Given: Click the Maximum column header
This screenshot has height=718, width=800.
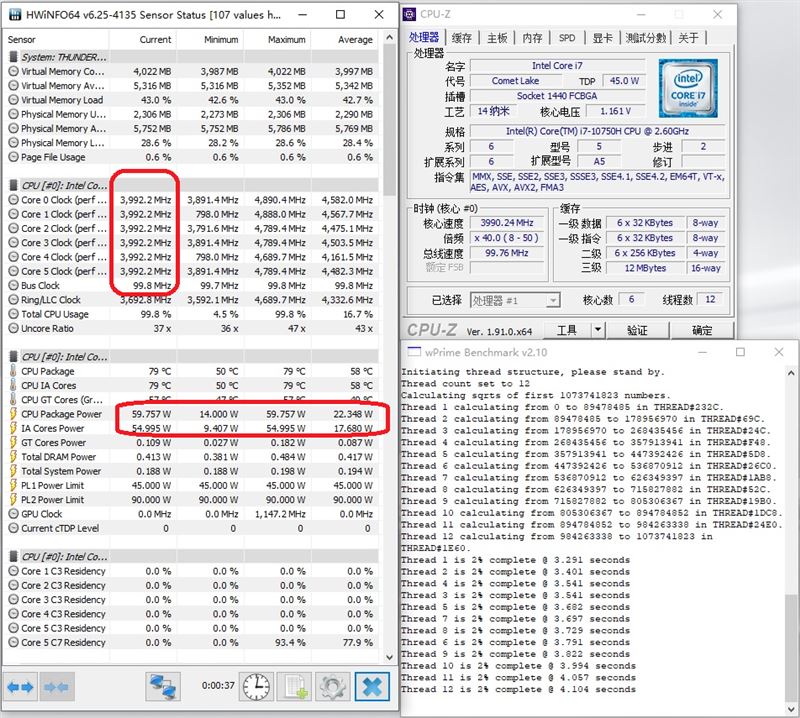Looking at the screenshot, I should pyautogui.click(x=278, y=39).
